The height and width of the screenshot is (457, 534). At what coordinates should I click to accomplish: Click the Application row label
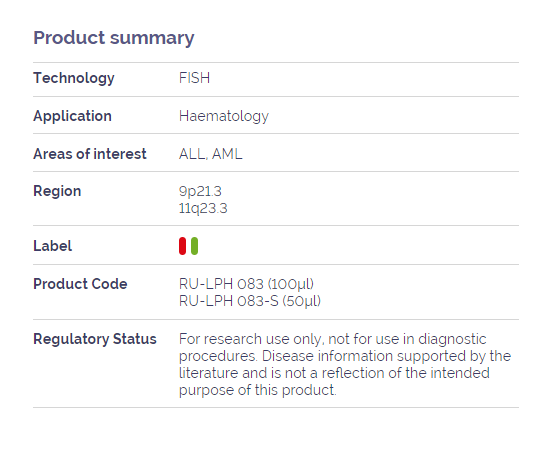point(73,116)
